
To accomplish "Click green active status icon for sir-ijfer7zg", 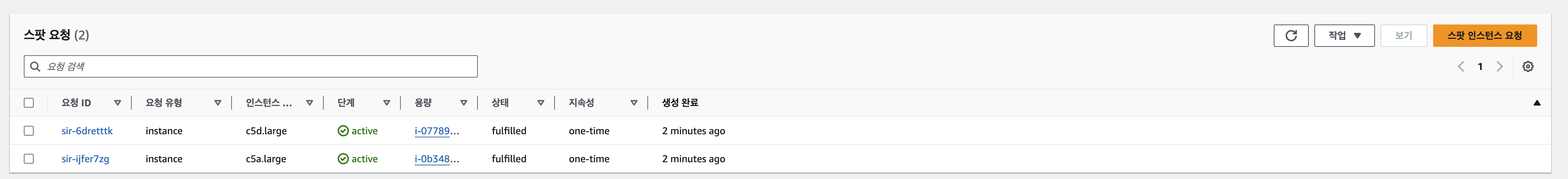I will [x=343, y=159].
